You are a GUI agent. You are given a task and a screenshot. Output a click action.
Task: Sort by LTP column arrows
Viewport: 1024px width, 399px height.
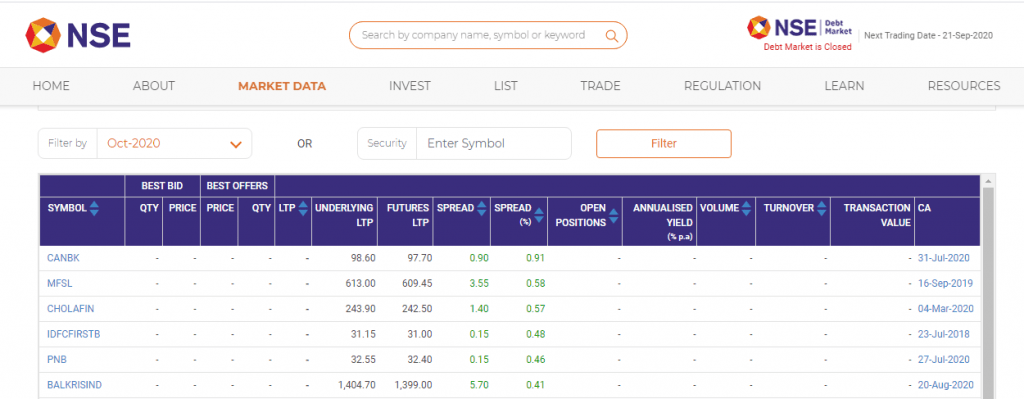(x=303, y=208)
